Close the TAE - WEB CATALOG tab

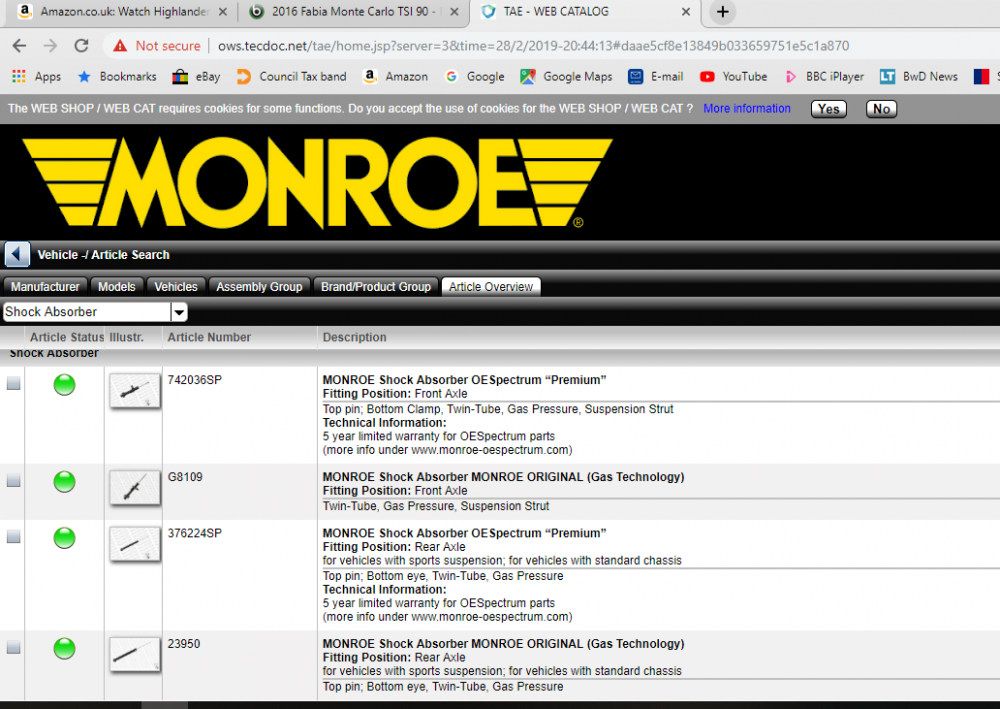[686, 11]
